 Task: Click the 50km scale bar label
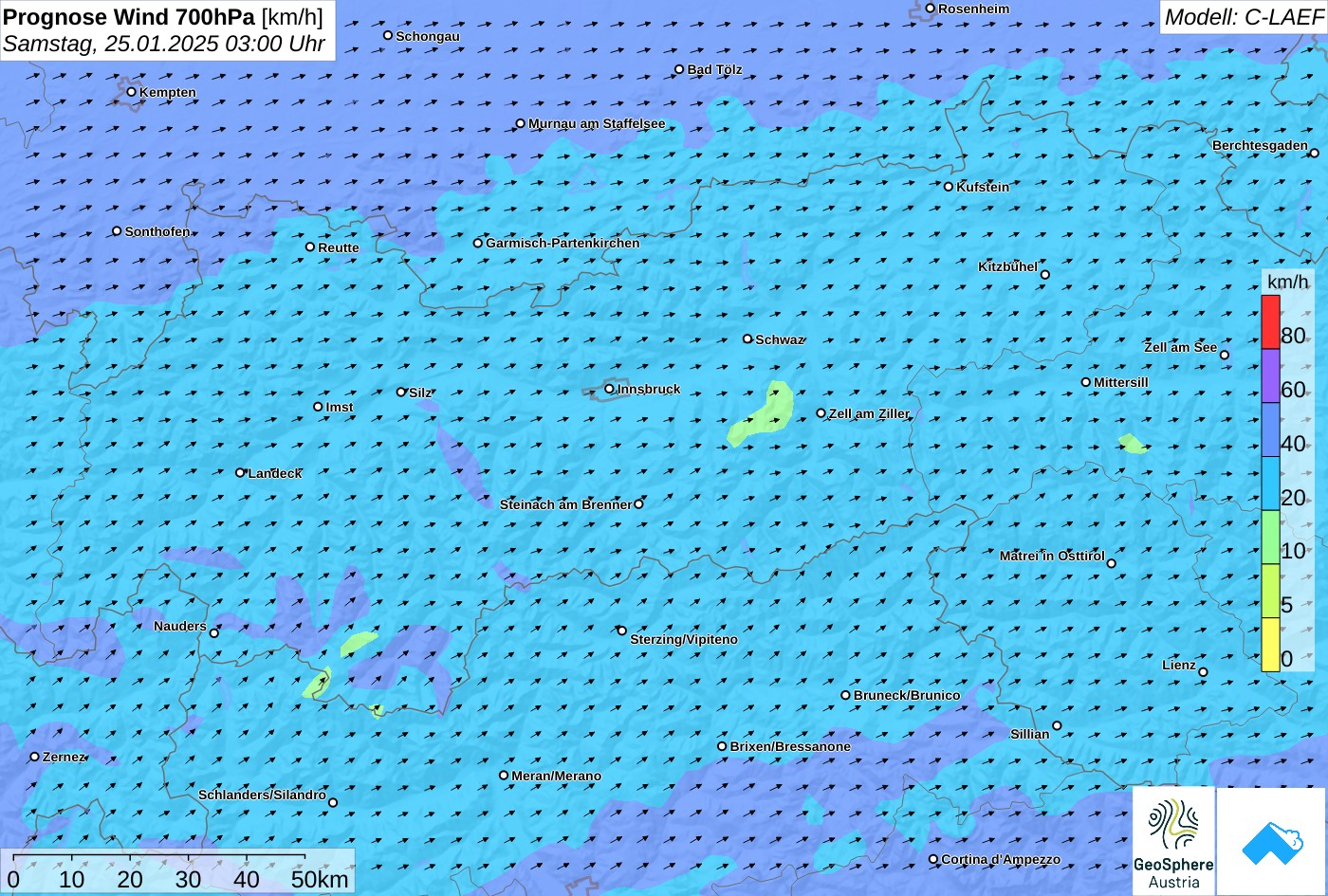pyautogui.click(x=320, y=879)
